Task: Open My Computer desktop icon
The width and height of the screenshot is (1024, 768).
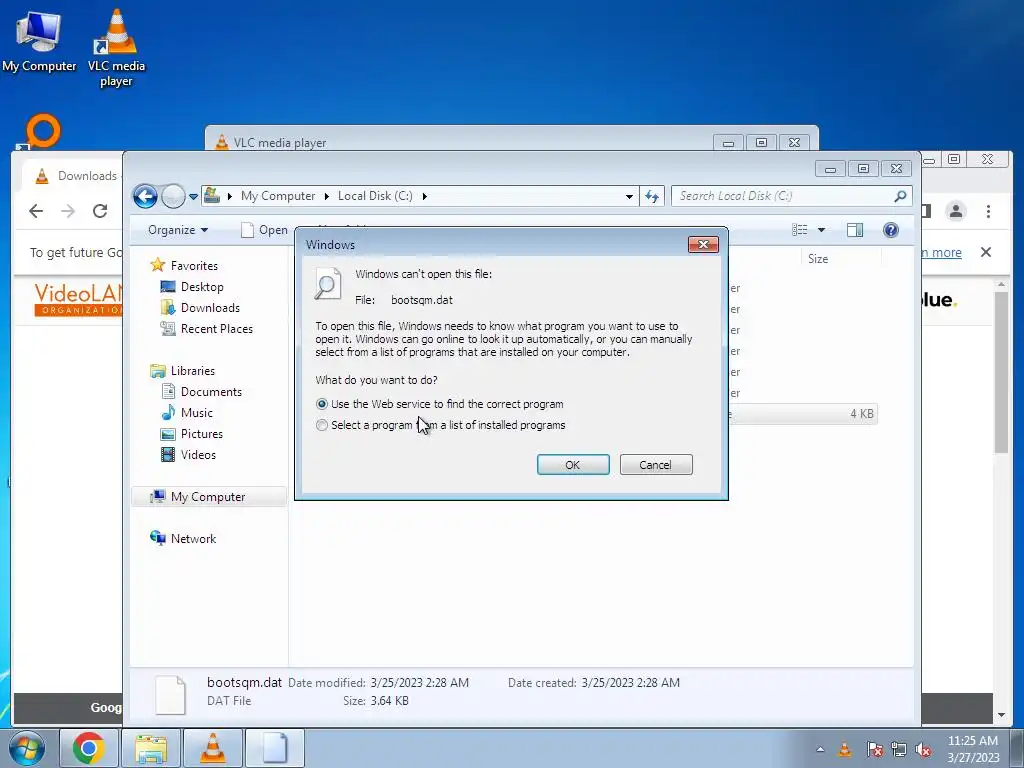Action: coord(39,40)
